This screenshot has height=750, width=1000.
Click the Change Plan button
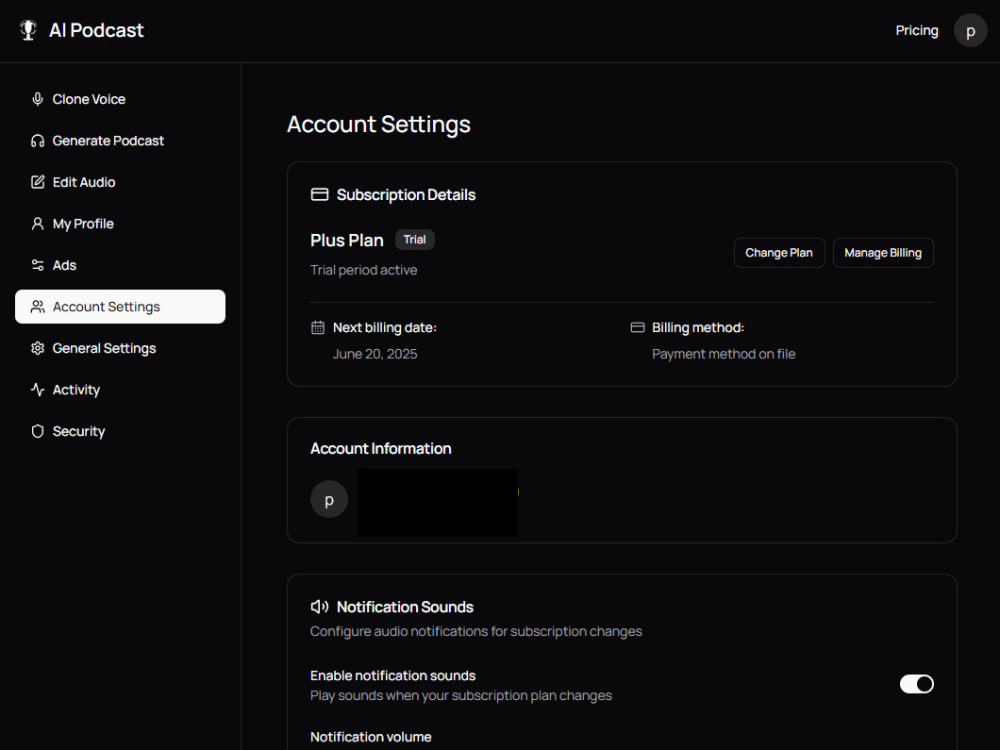779,253
